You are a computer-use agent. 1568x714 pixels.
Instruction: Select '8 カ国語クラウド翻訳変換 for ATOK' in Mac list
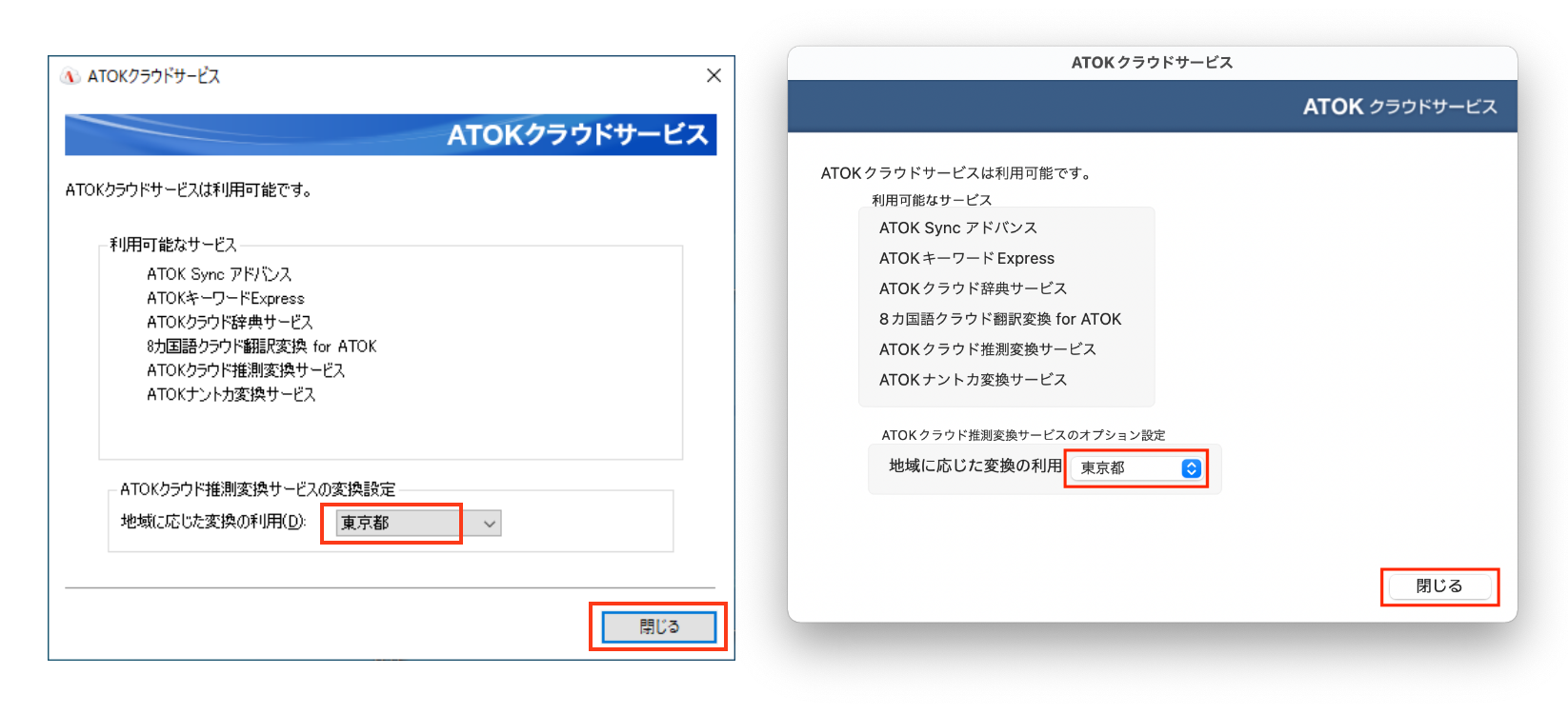pyautogui.click(x=1000, y=319)
